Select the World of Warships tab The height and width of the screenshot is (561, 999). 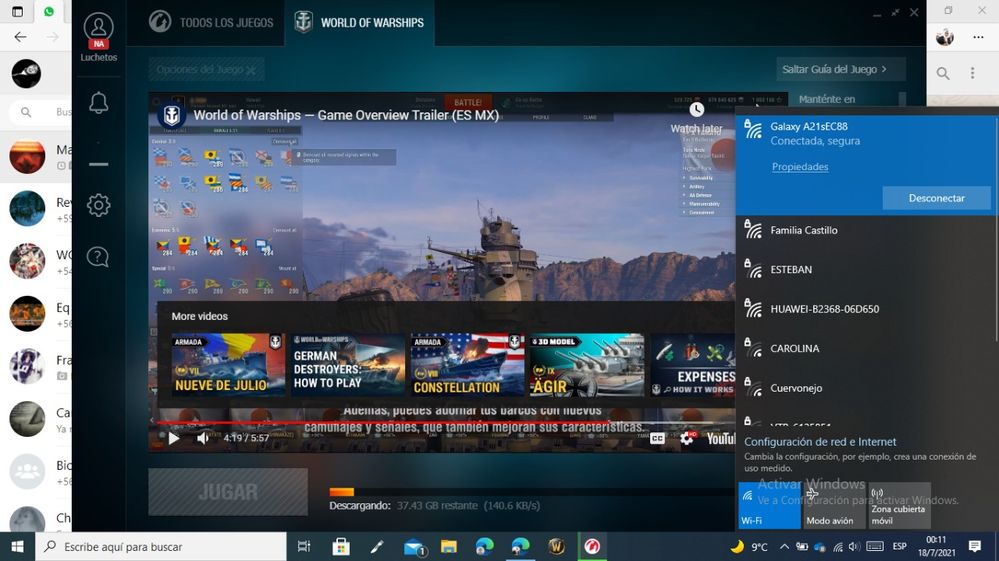(359, 22)
